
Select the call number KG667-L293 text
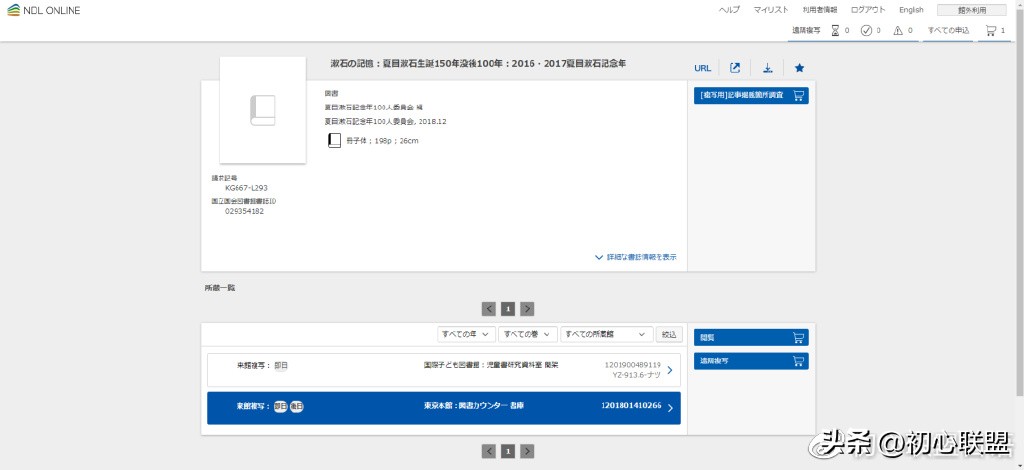point(246,188)
